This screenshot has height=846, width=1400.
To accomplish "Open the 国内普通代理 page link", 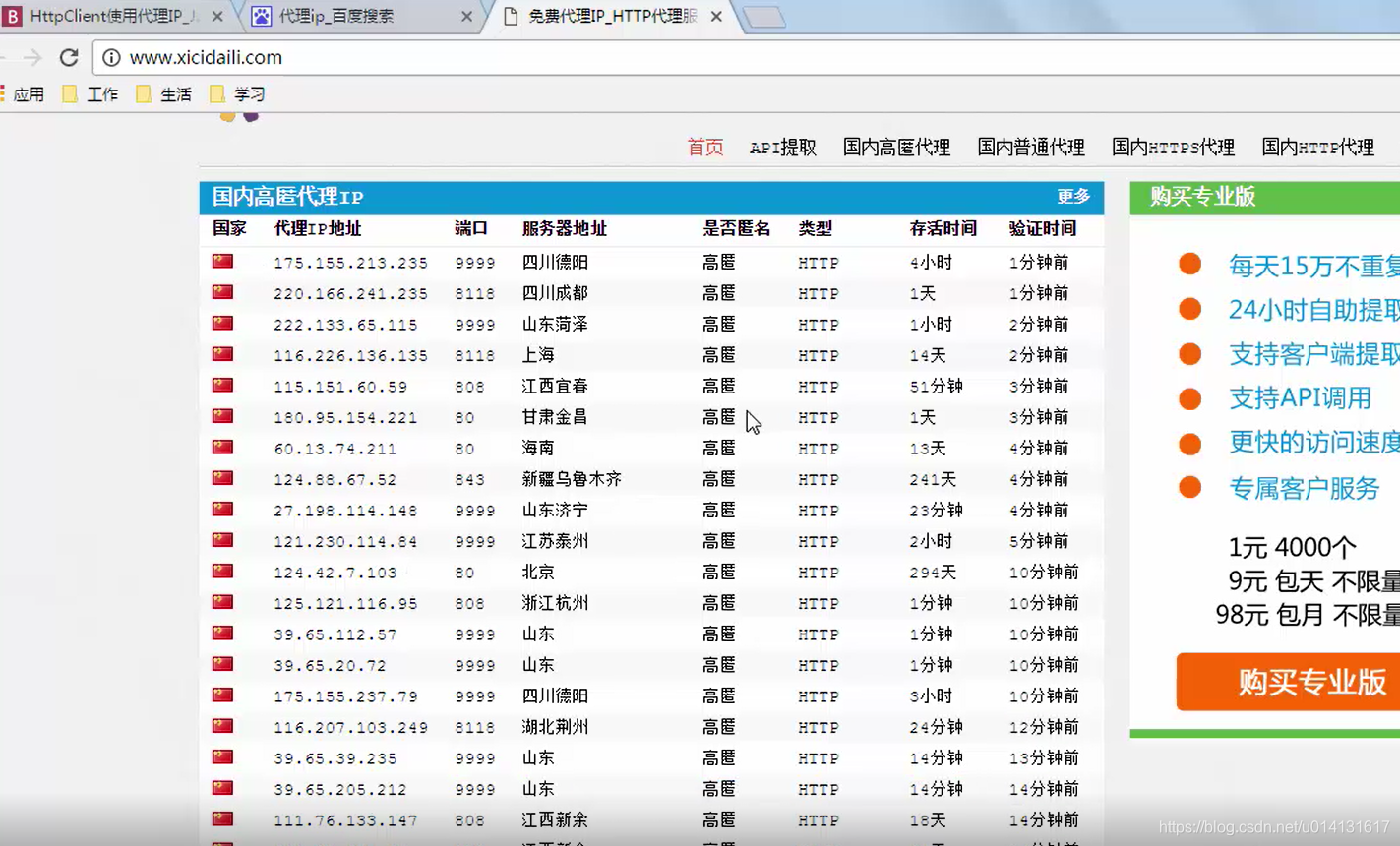I will point(1031,147).
